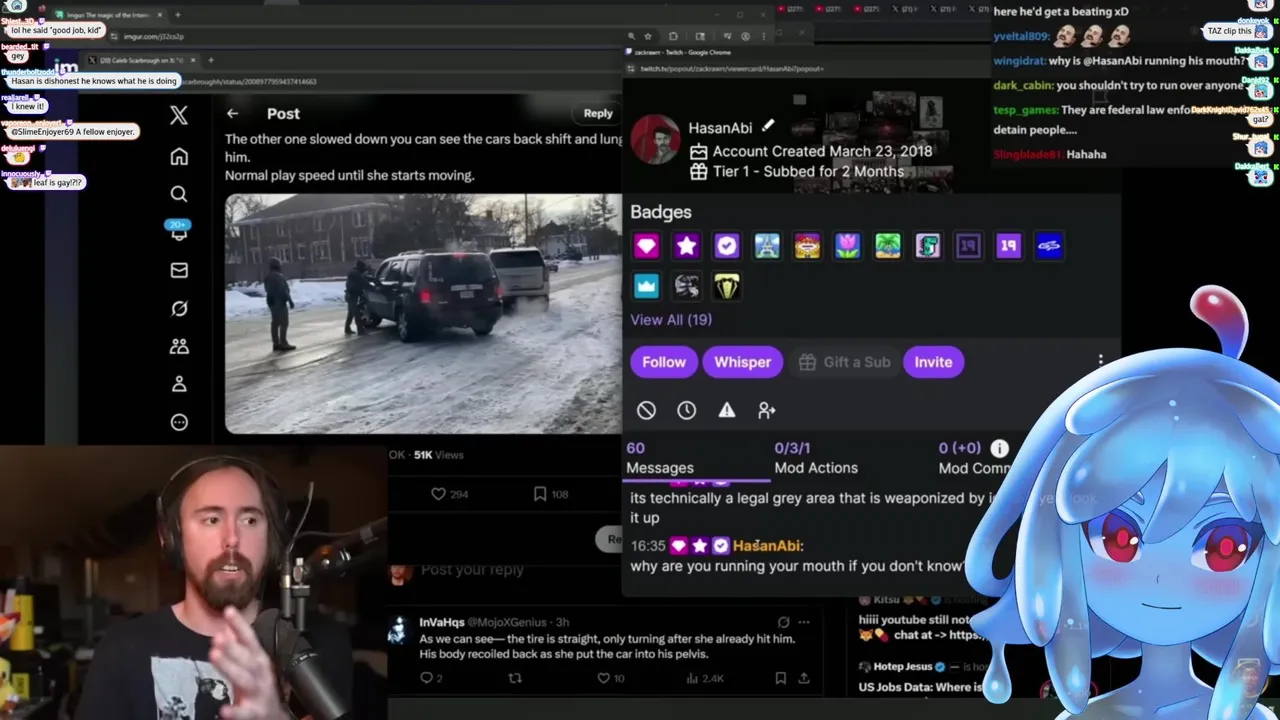Expand View All (19) badges
The image size is (1280, 720).
coord(671,320)
